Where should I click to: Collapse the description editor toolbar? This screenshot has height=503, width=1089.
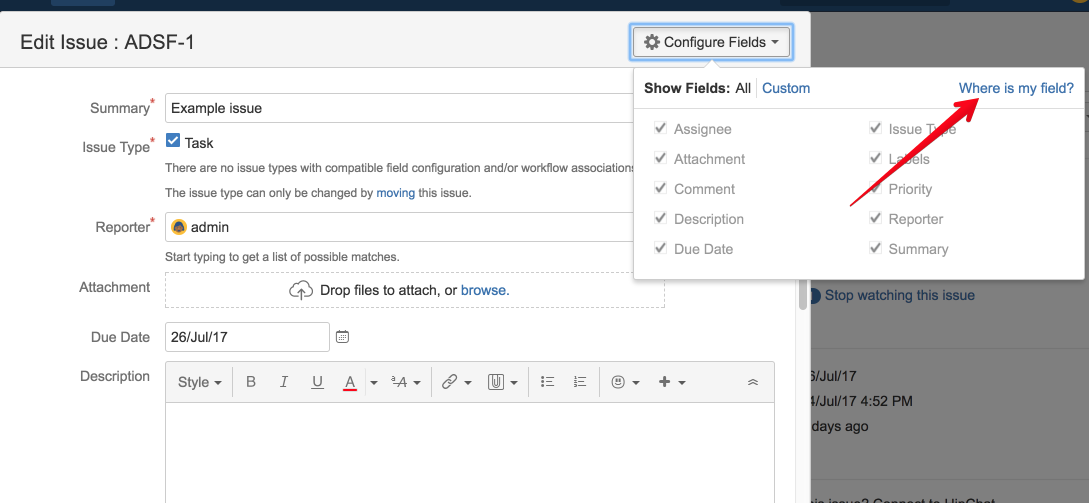pos(753,382)
